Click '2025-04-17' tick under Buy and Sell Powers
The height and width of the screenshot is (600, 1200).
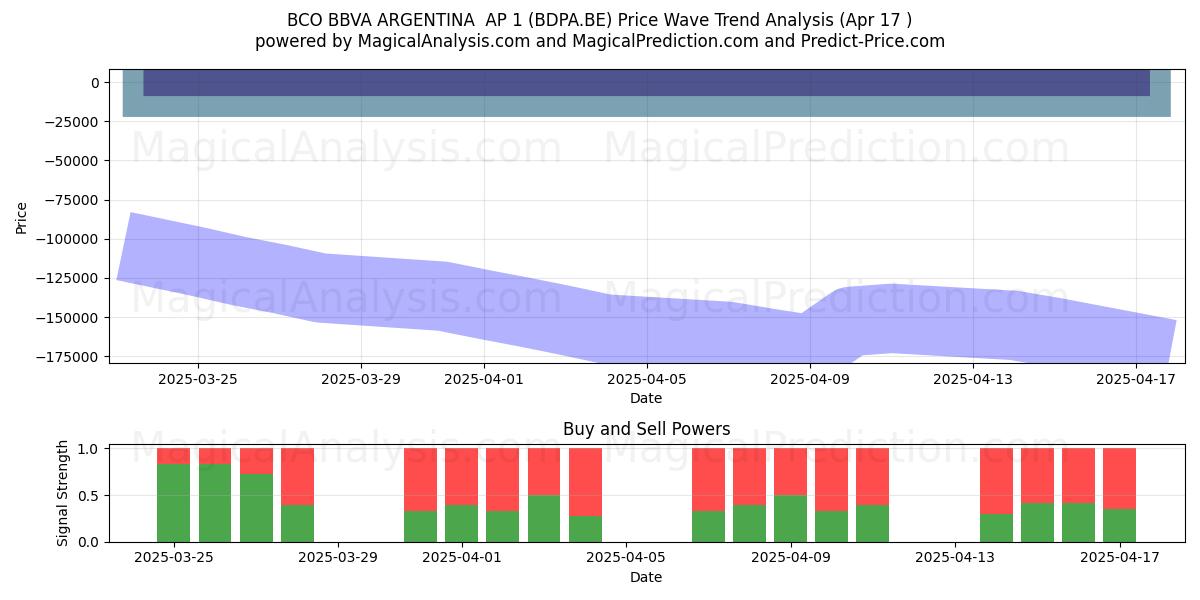(1119, 558)
